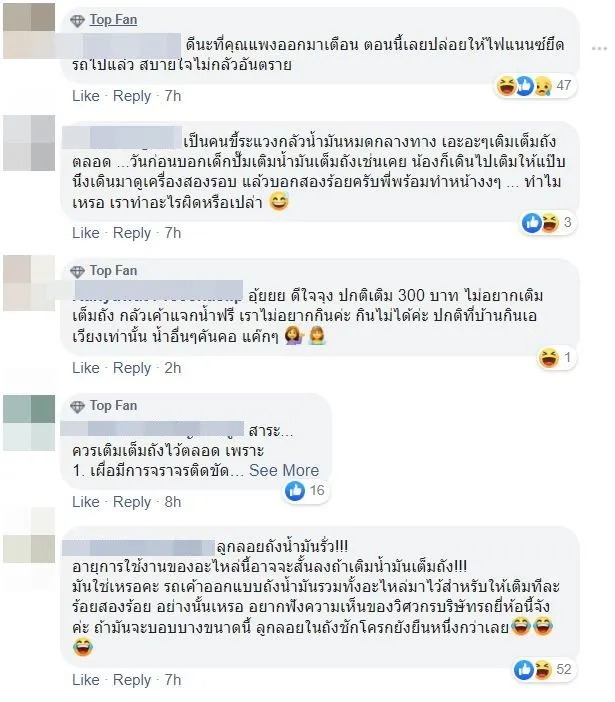Screen dimensions: 615x702
Task: Expand the truncated comment with See More
Action: (x=284, y=470)
